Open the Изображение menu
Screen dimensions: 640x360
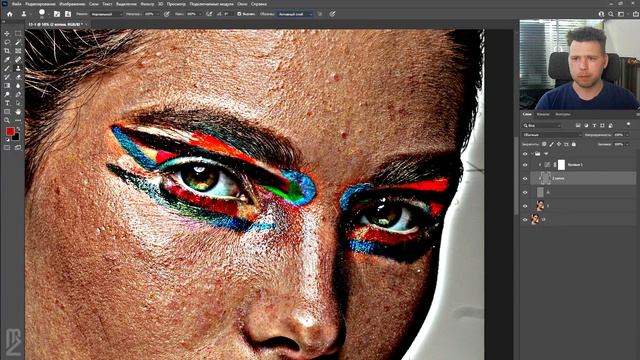(72, 4)
